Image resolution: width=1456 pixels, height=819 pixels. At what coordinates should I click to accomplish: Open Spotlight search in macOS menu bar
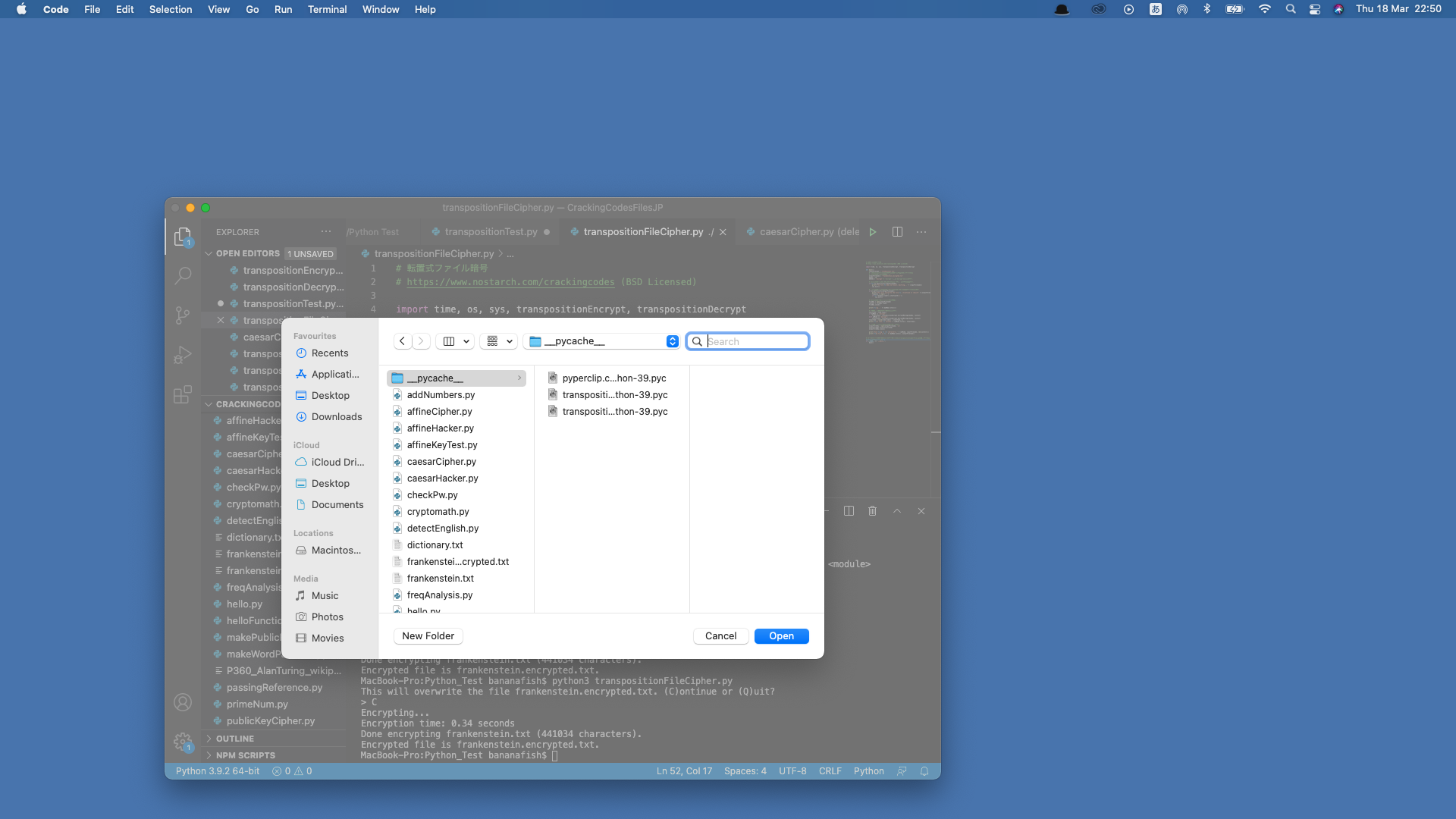(1290, 9)
